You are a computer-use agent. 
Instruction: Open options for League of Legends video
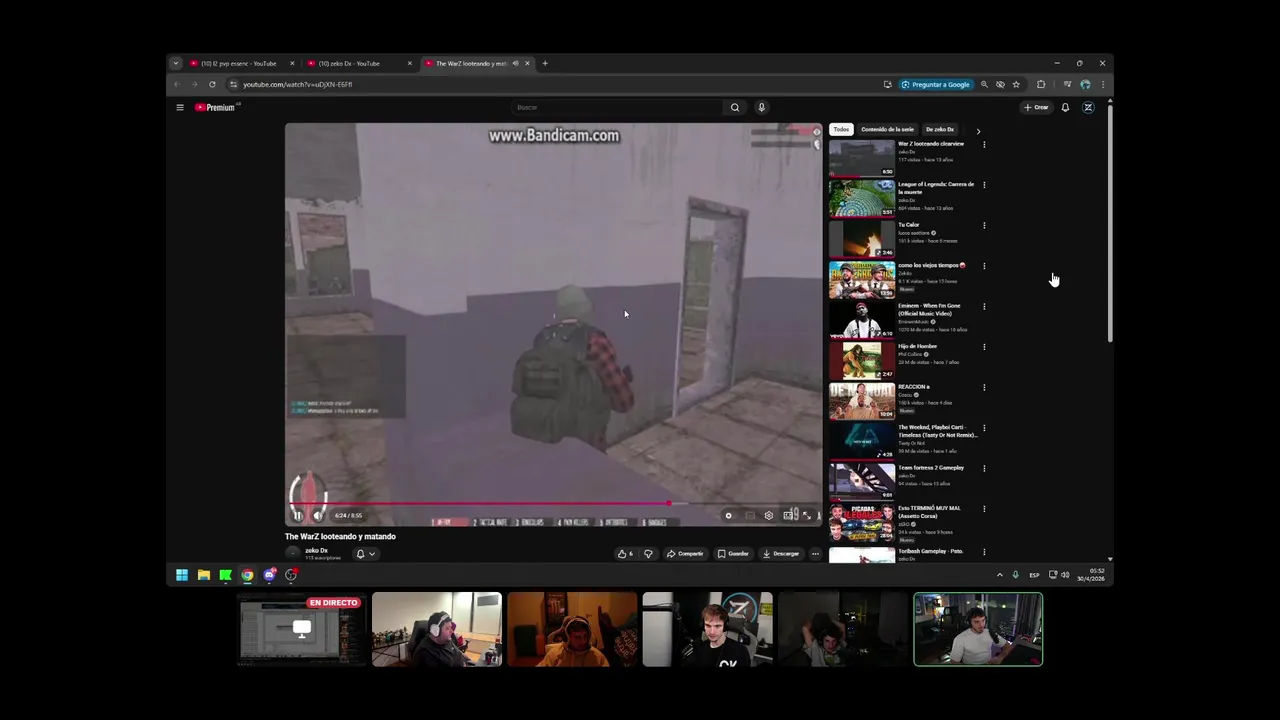[984, 185]
